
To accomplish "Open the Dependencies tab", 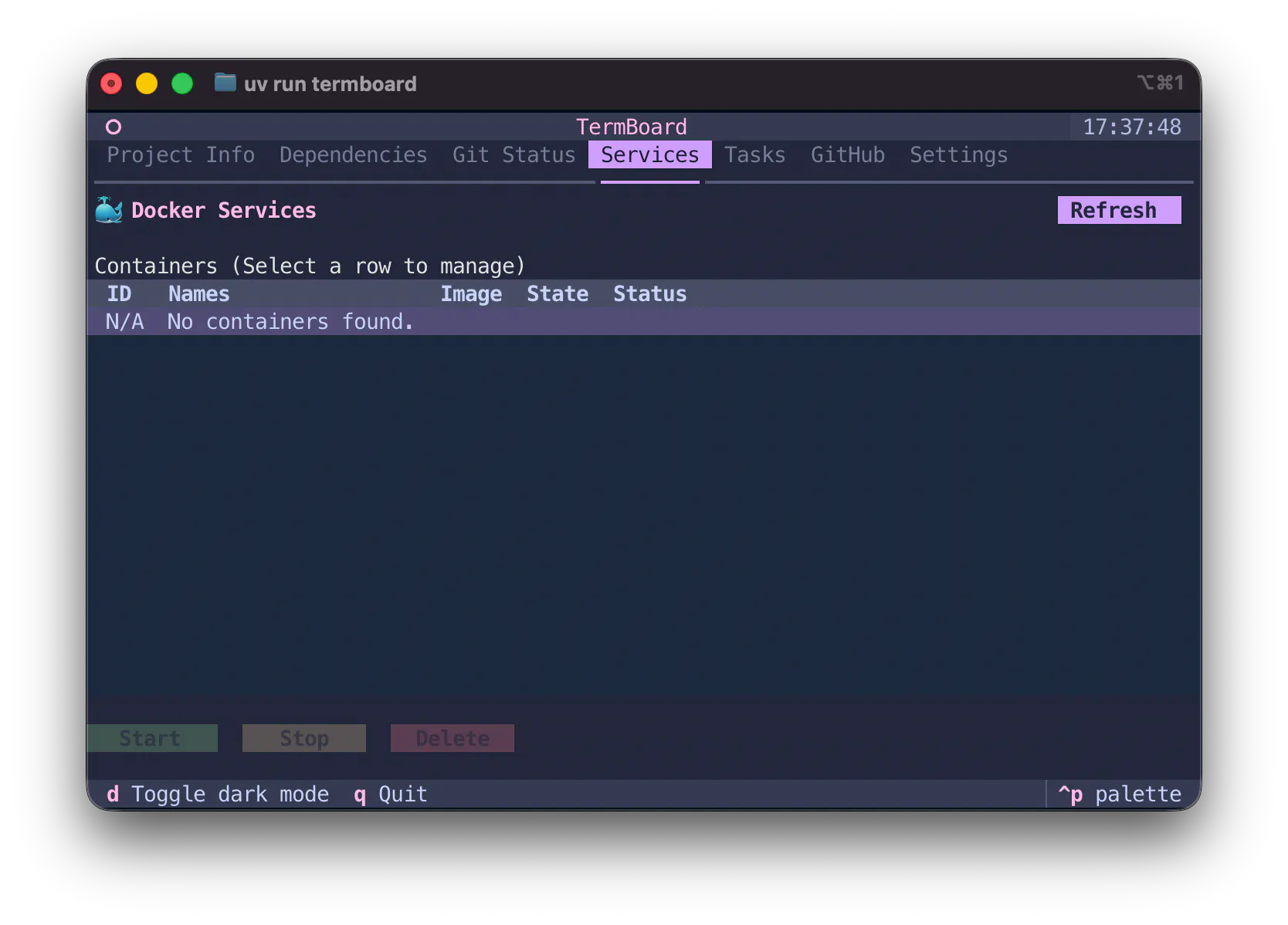I will [x=353, y=154].
